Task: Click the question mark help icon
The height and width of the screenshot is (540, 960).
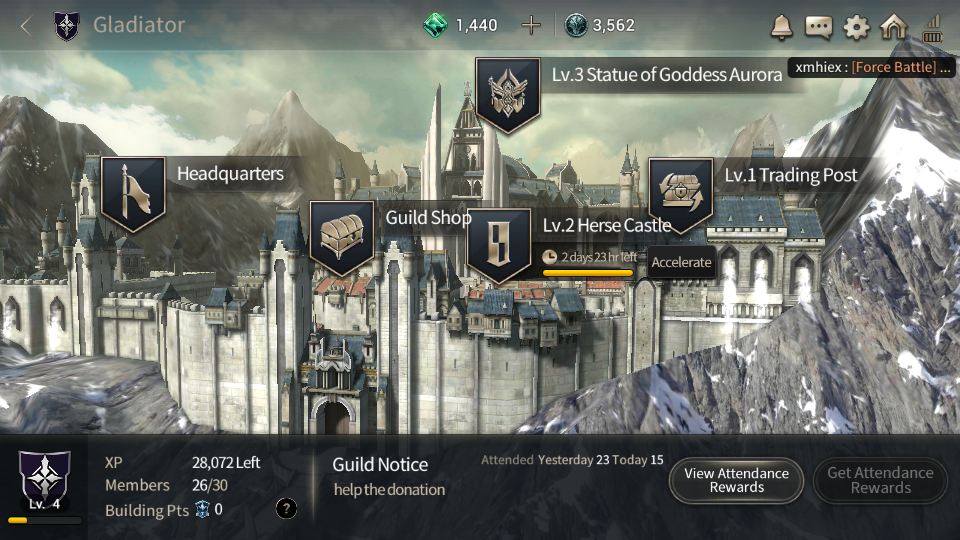Action: click(286, 508)
